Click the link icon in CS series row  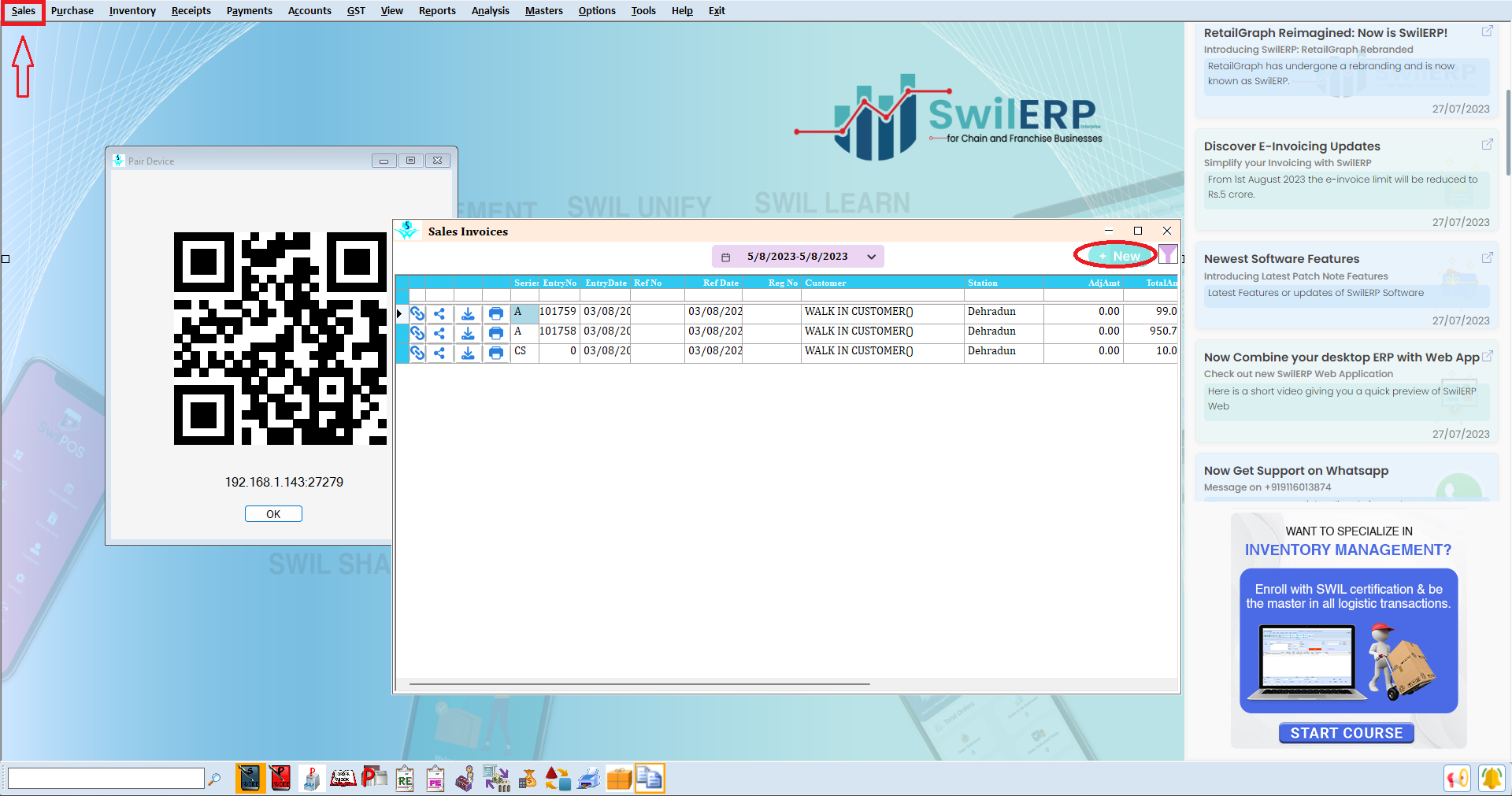[x=417, y=353]
